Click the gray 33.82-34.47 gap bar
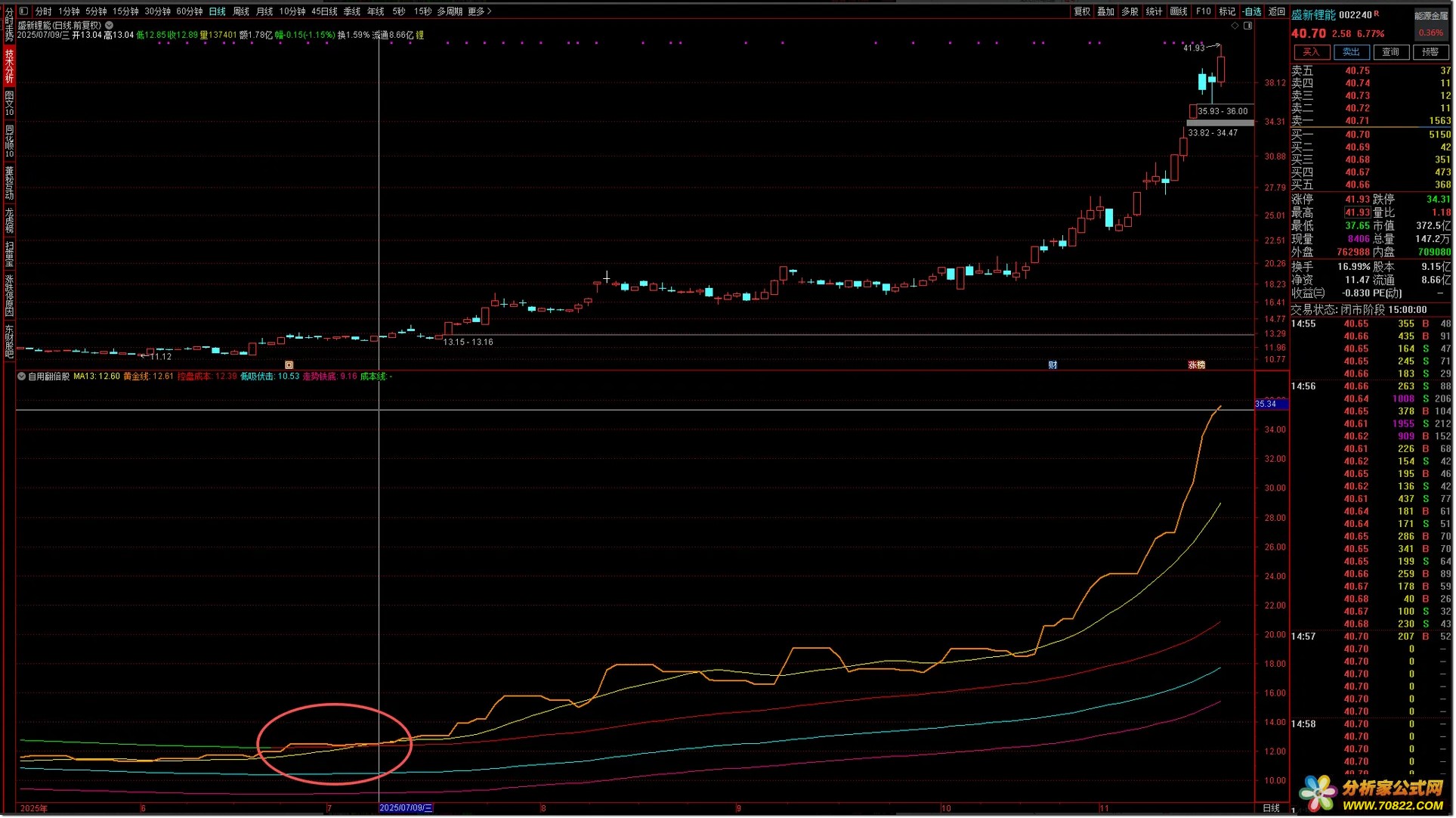 tap(1220, 122)
